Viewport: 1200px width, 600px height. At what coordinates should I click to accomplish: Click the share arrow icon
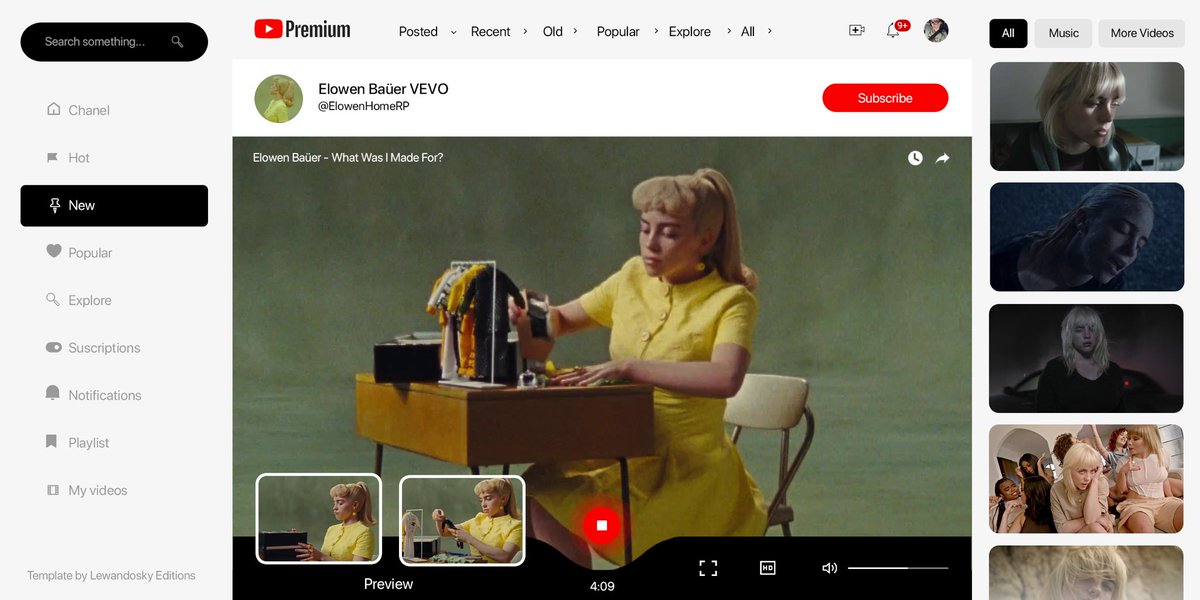(942, 158)
